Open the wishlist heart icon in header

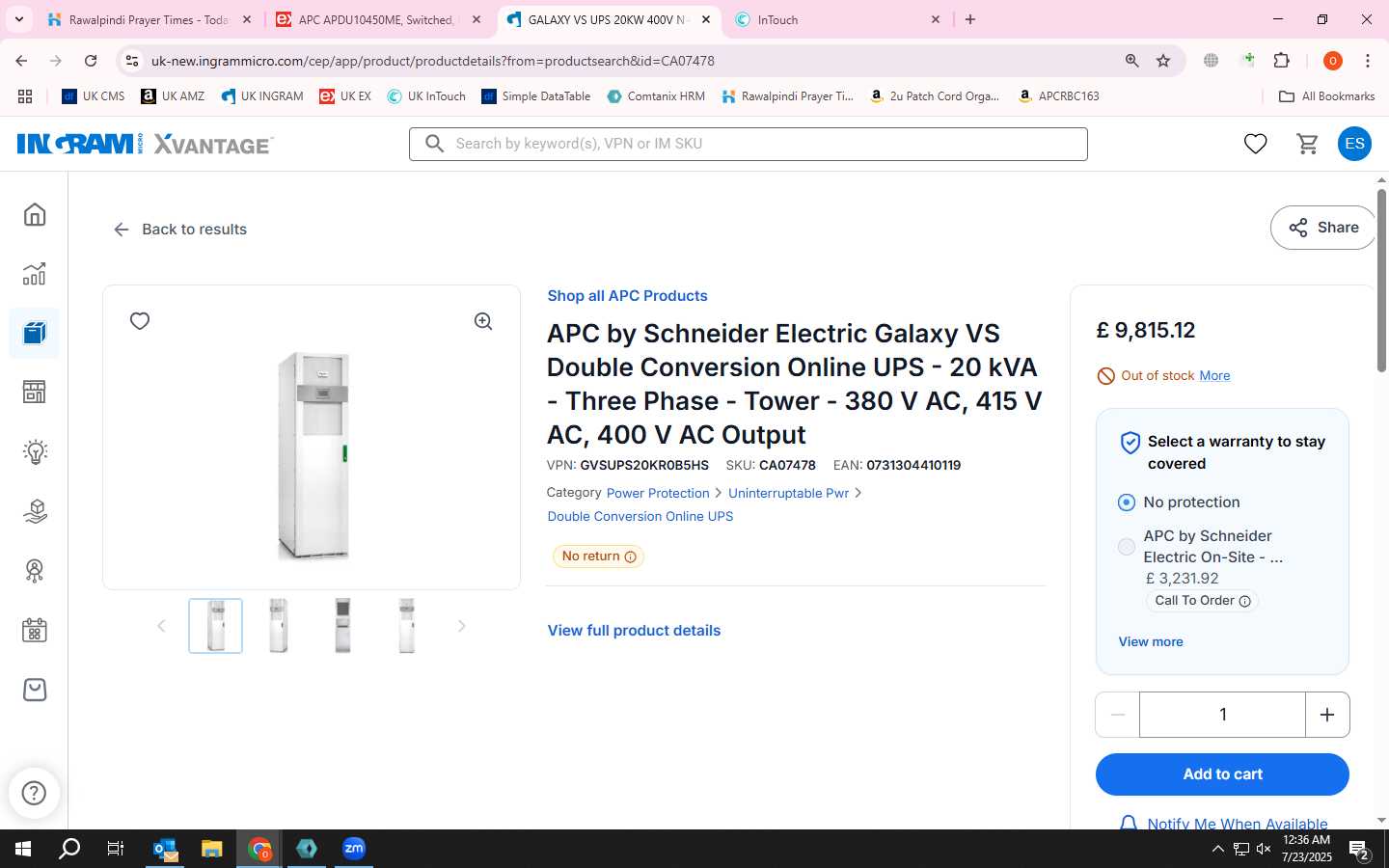point(1255,144)
